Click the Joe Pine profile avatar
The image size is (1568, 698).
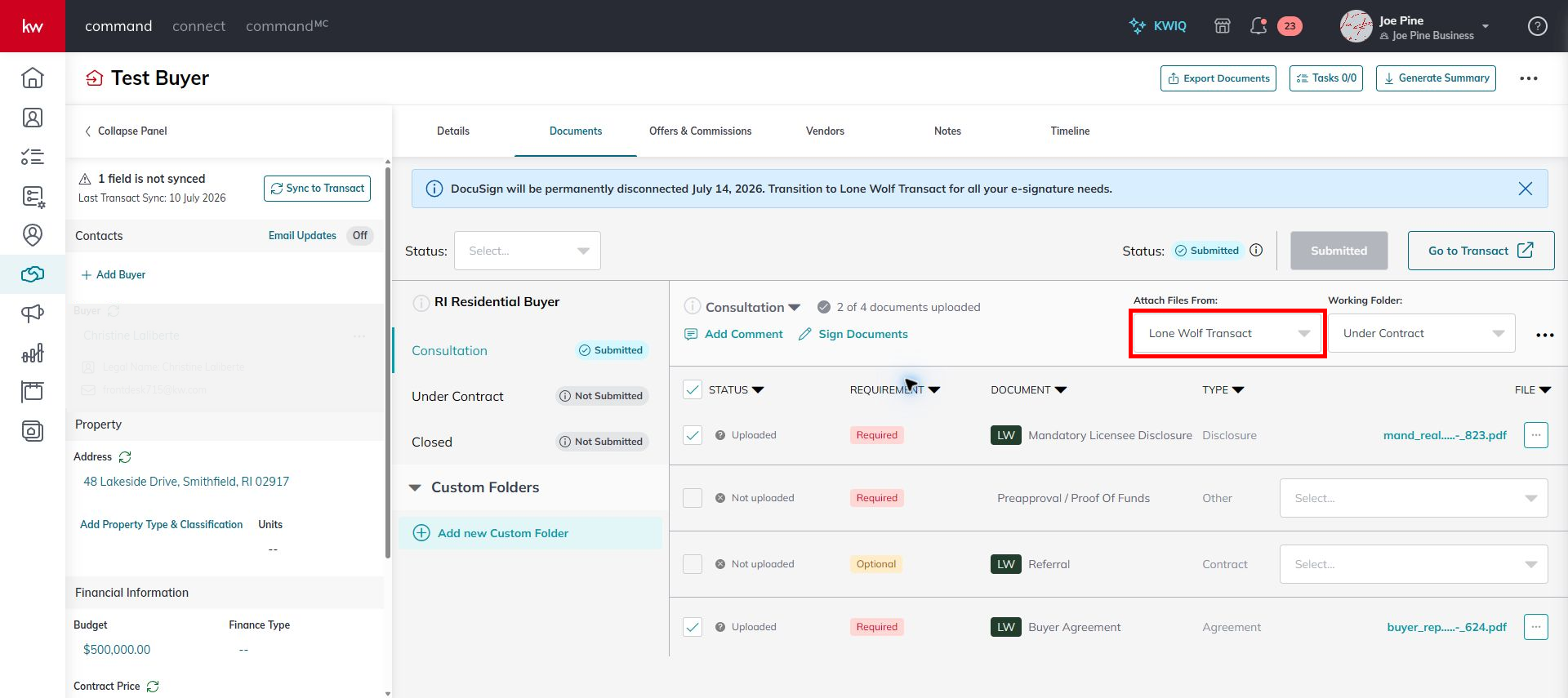click(1356, 26)
